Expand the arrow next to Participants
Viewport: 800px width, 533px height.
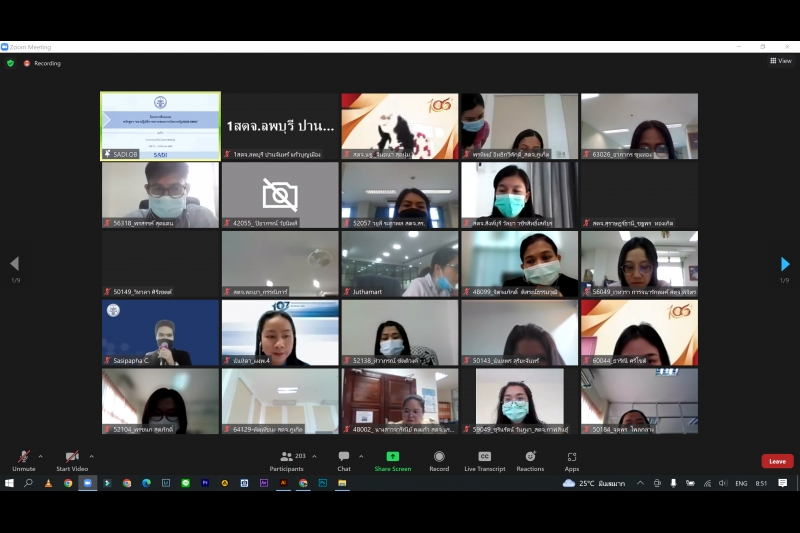[314, 456]
